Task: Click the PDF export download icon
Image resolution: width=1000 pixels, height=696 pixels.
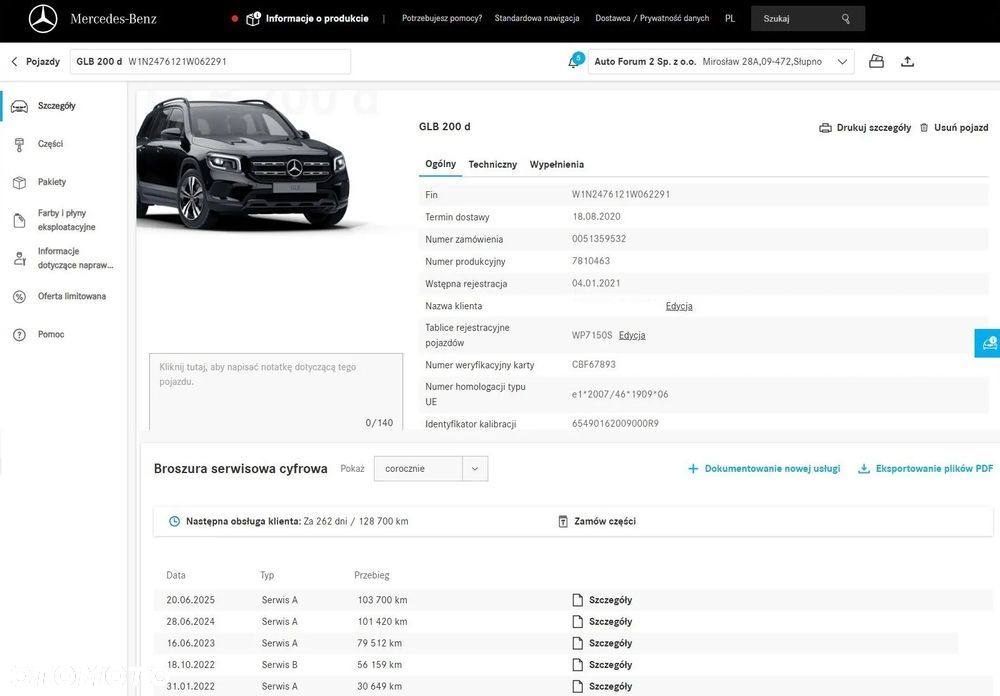Action: click(864, 469)
